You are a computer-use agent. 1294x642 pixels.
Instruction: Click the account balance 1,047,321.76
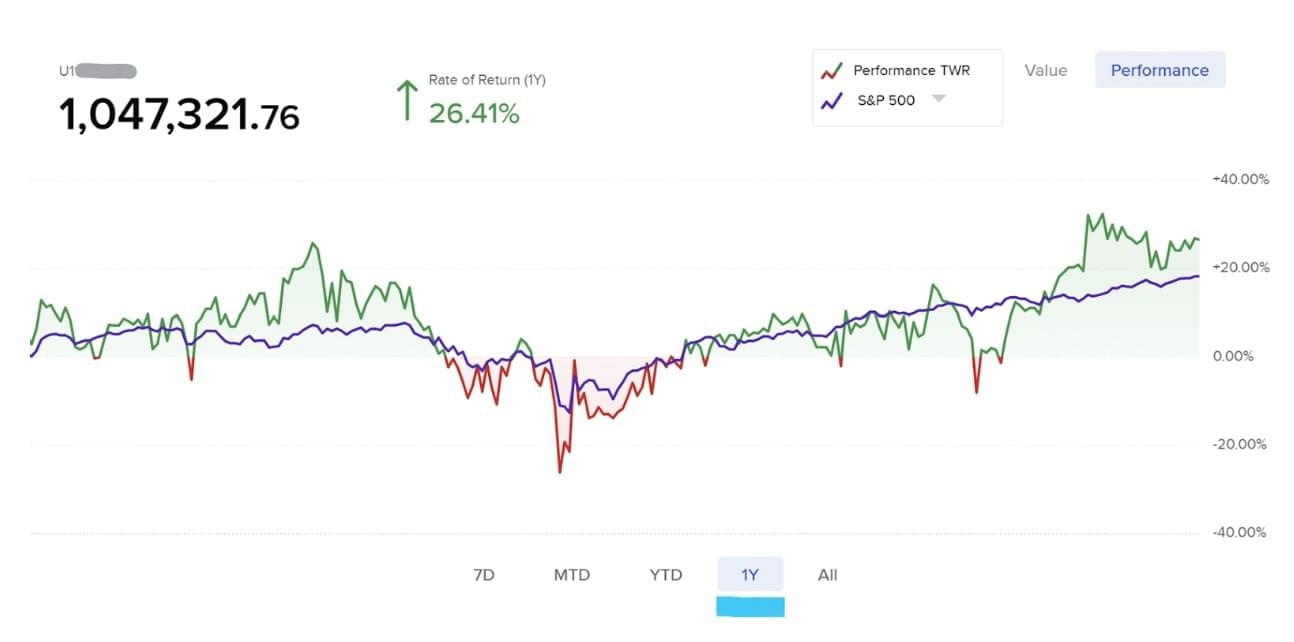(179, 117)
